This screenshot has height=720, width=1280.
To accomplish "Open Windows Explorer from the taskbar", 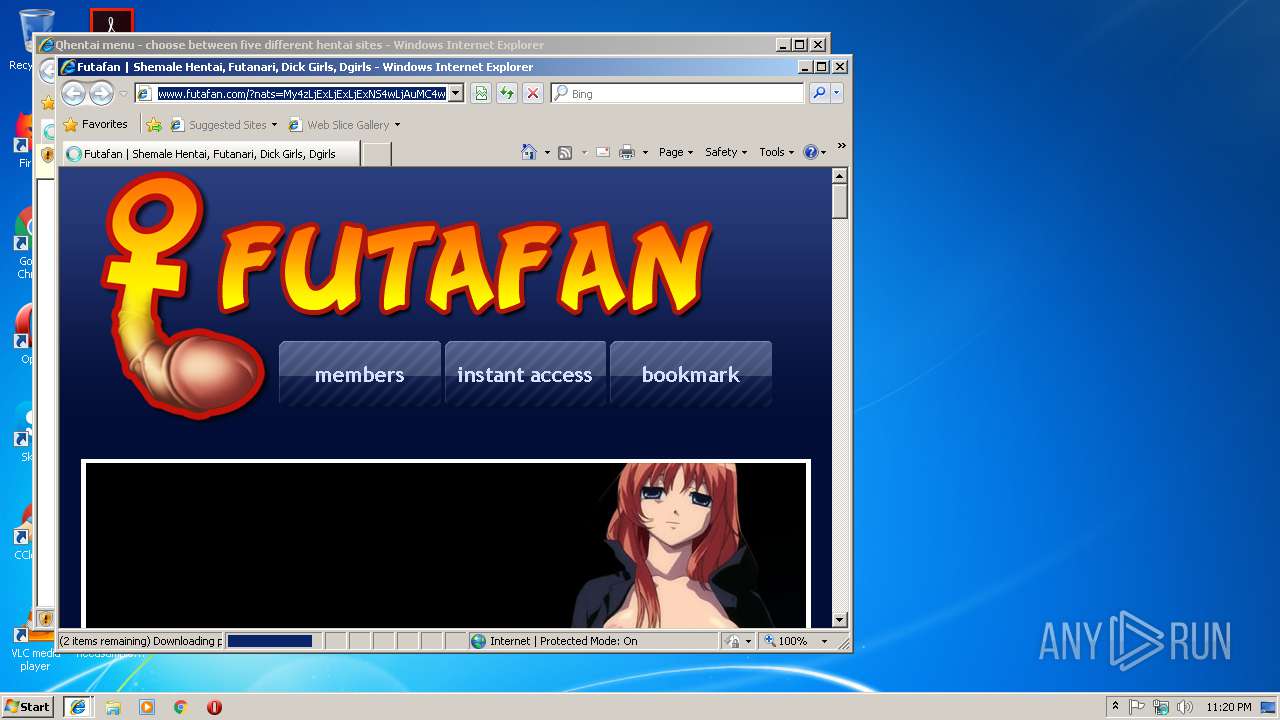I will pos(113,707).
